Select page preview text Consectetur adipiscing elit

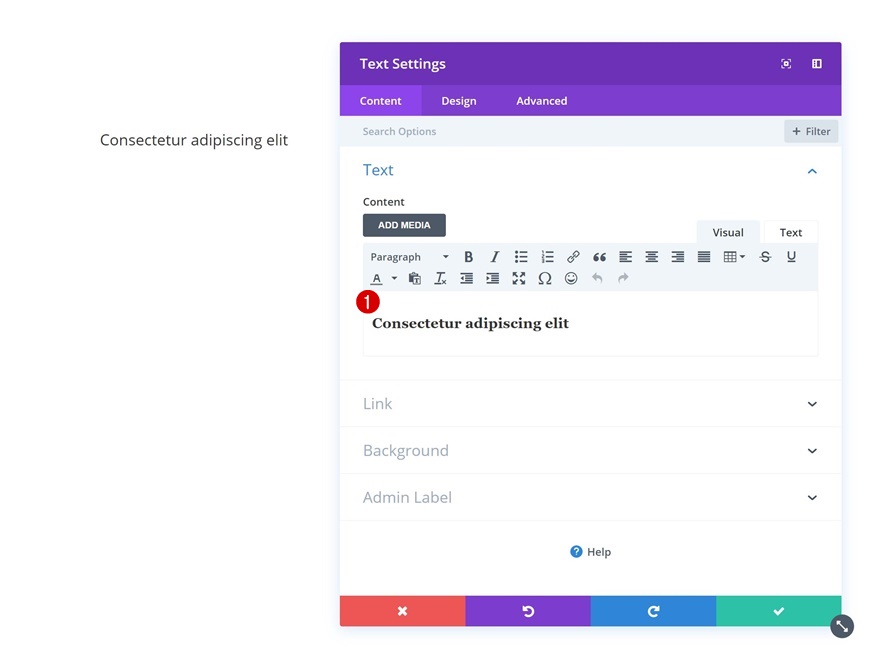coord(194,140)
